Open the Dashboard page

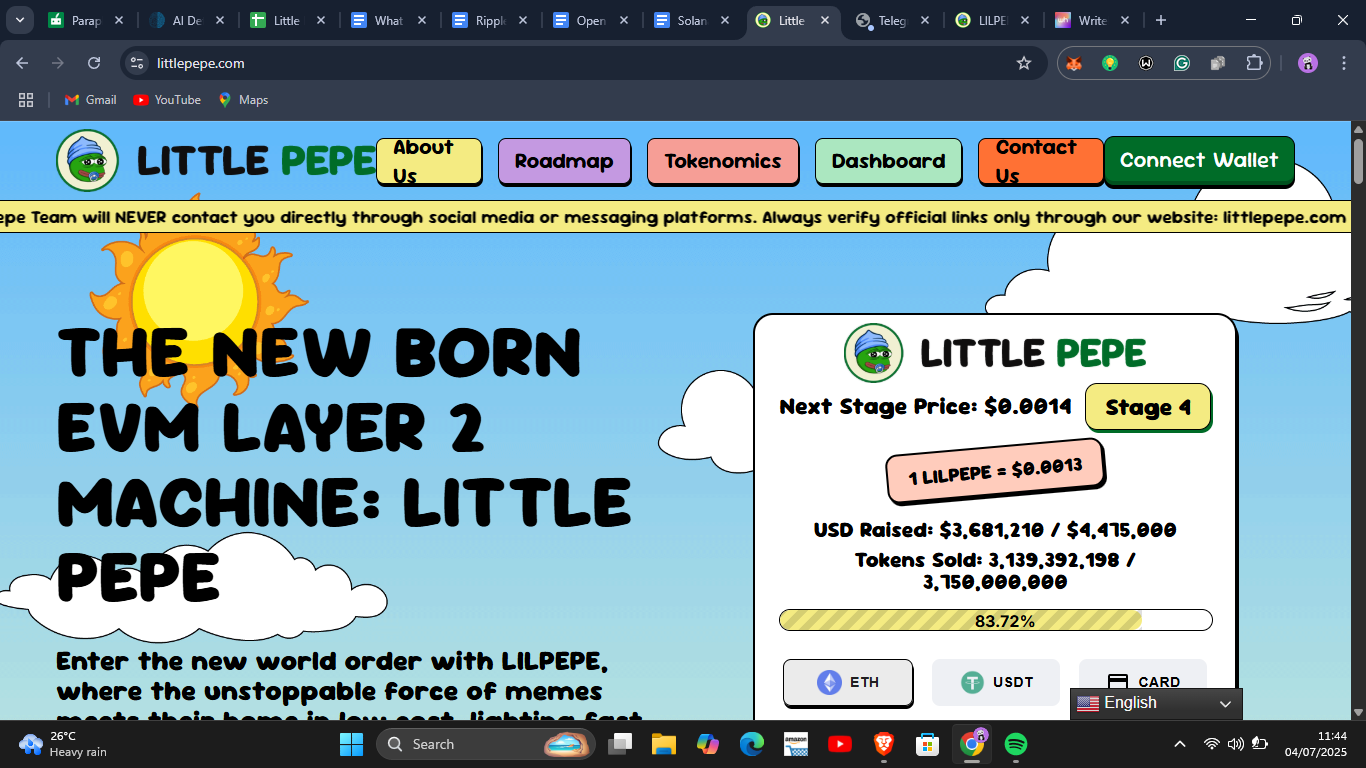point(888,161)
